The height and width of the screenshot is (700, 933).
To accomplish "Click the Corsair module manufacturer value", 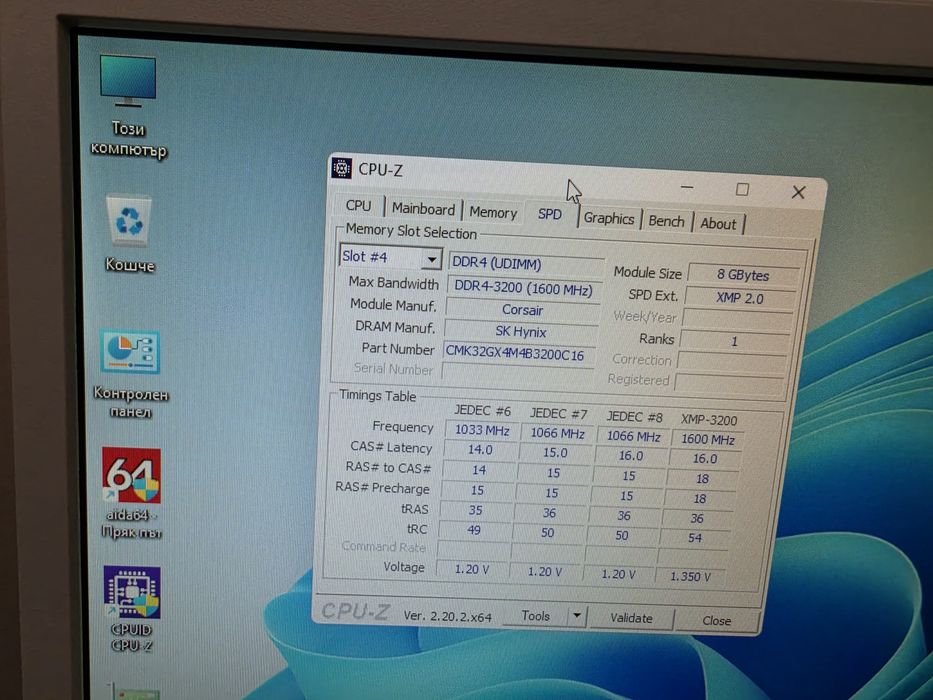I will point(522,310).
